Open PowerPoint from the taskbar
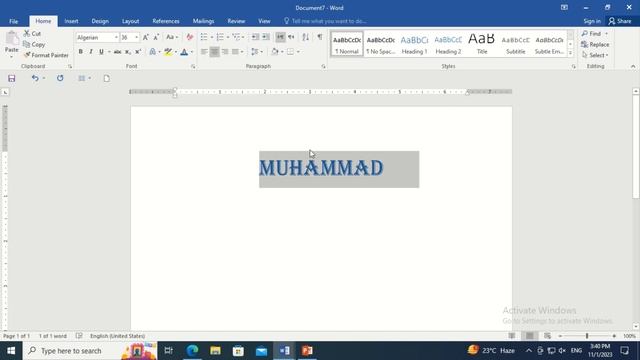The height and width of the screenshot is (360, 640). point(307,351)
